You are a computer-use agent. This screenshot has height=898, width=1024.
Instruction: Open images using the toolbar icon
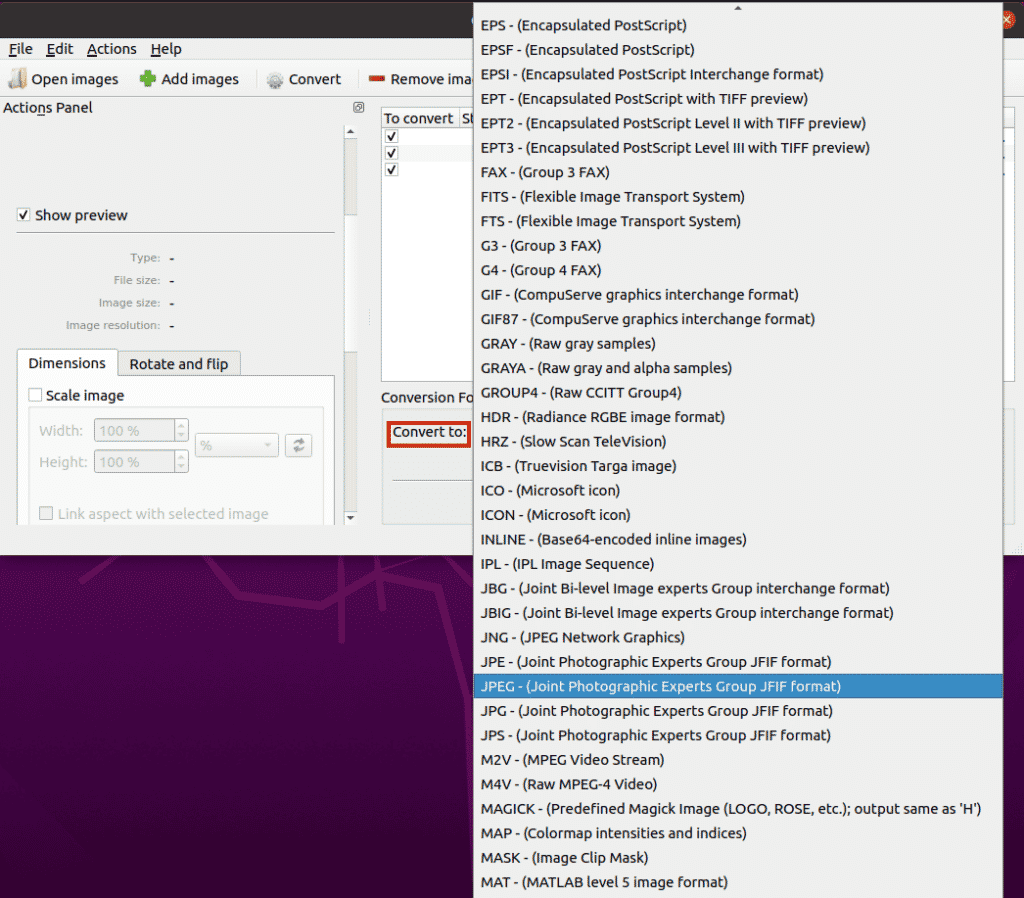(x=17, y=78)
